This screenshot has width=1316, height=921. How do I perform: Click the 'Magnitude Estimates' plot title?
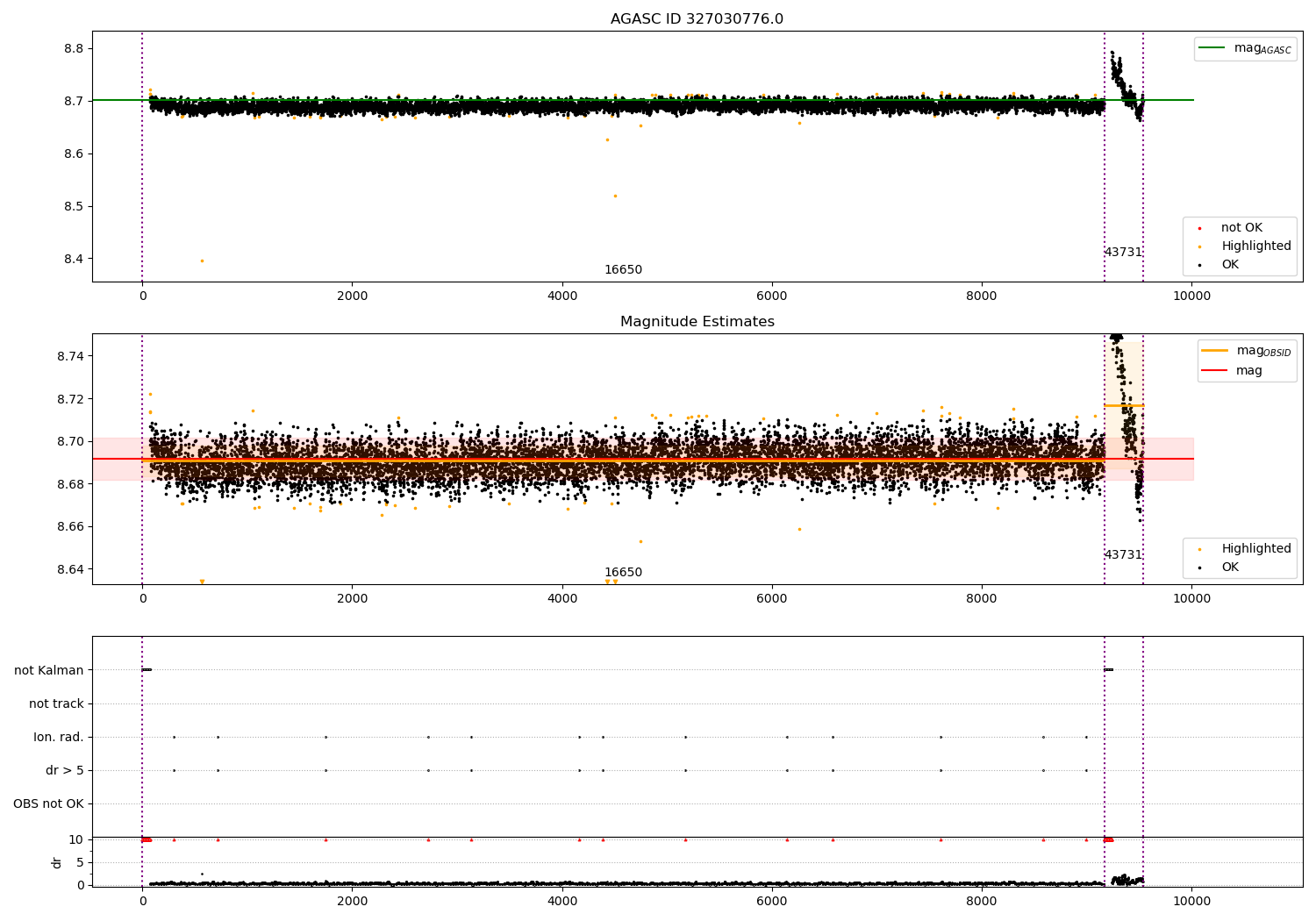(x=697, y=322)
